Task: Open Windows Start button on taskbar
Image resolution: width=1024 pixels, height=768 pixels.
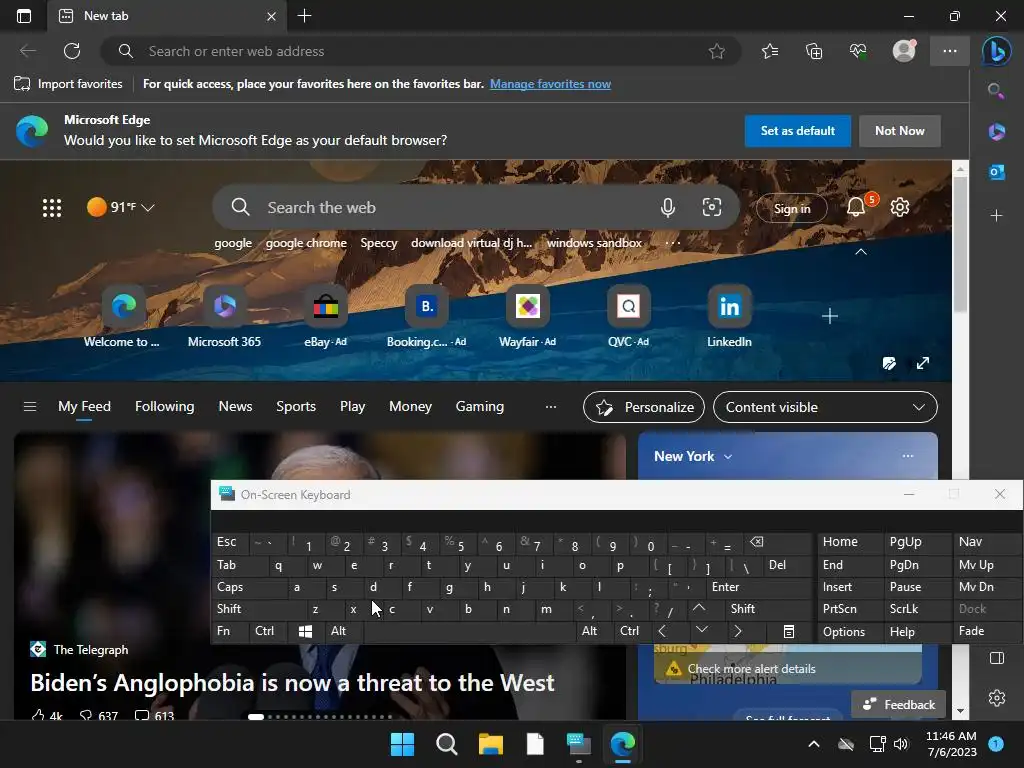Action: point(402,744)
